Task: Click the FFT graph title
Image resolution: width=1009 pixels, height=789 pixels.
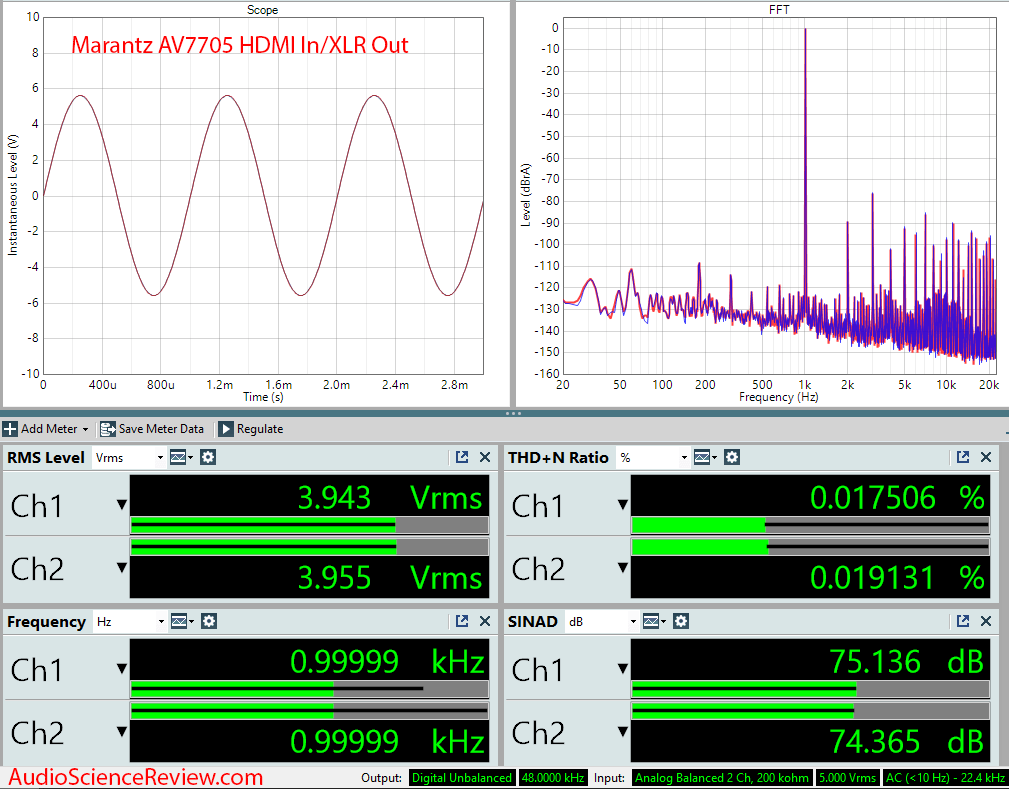Action: pyautogui.click(x=779, y=10)
